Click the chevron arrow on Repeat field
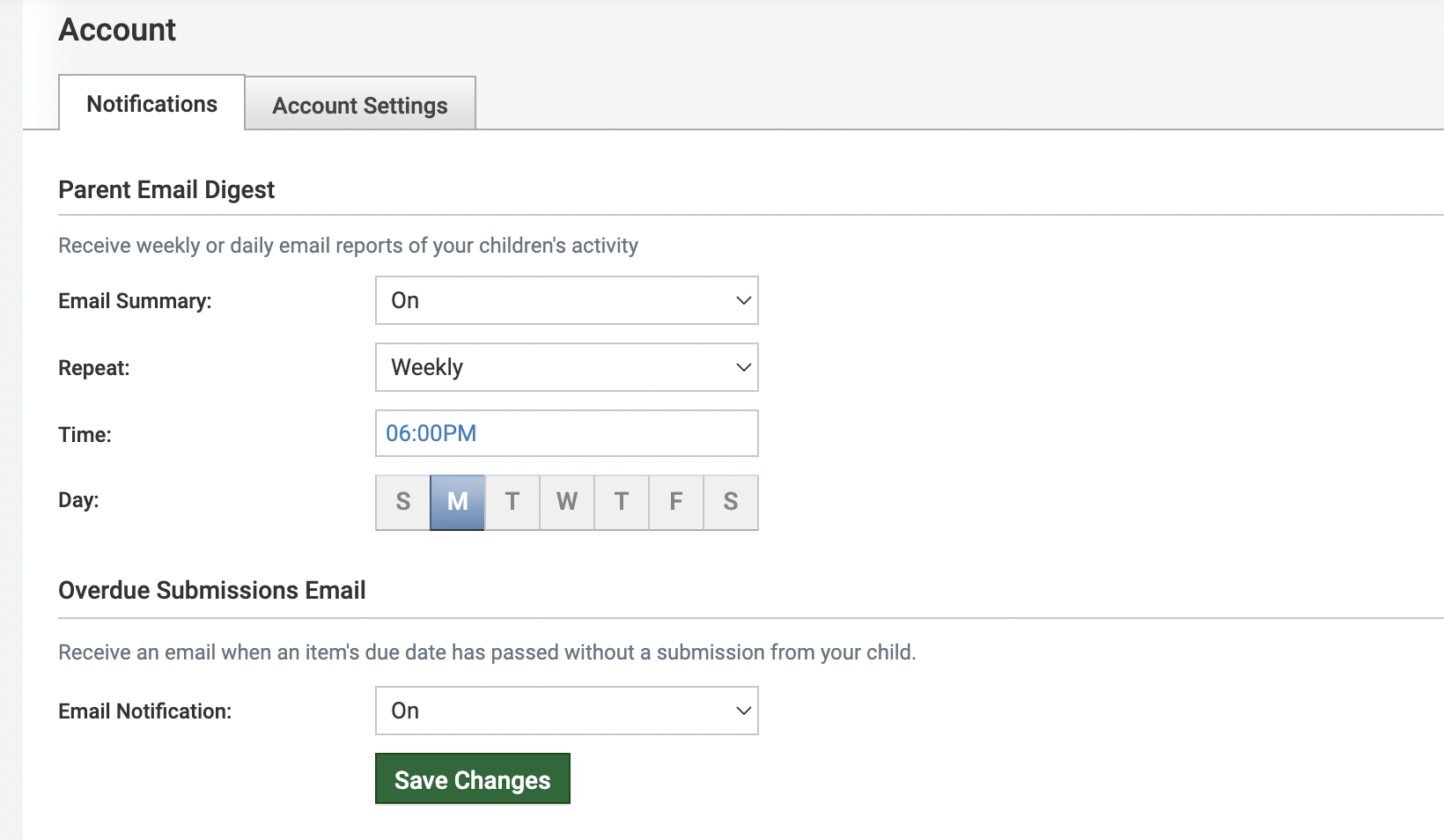This screenshot has width=1444, height=840. pyautogui.click(x=743, y=367)
